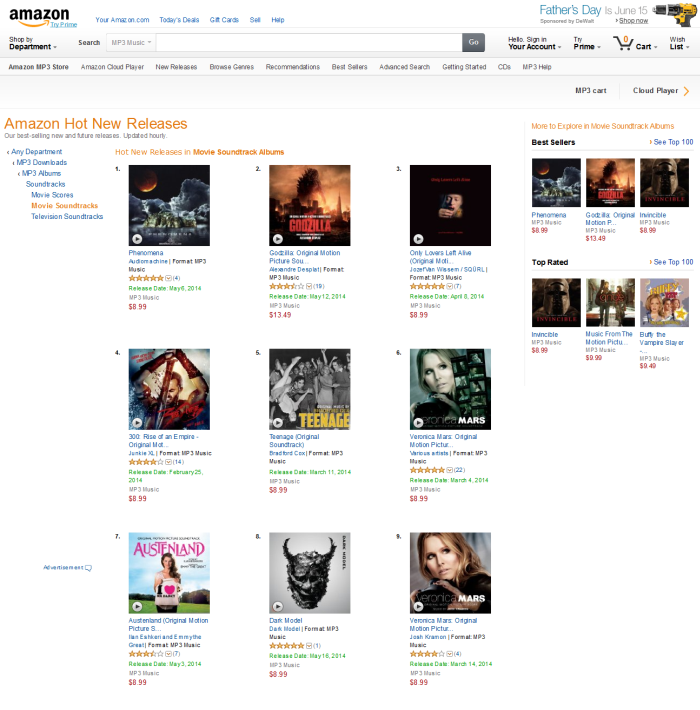Open Television Soundtracks category
The image size is (700, 710).
(67, 216)
